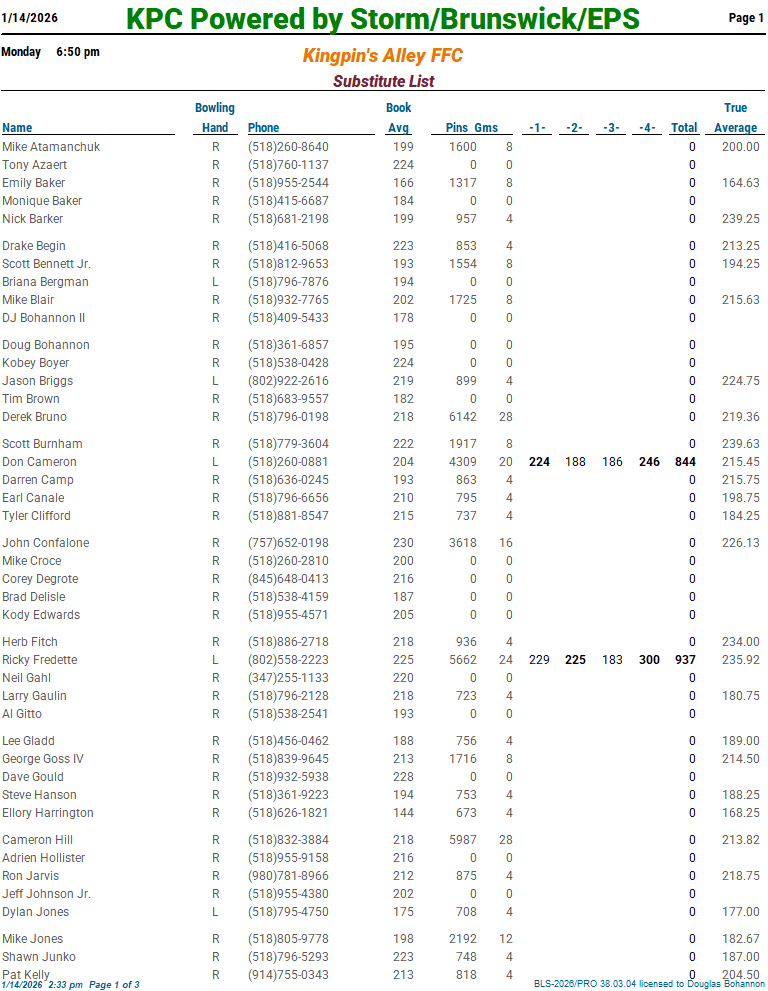Click the True Average column header
This screenshot has width=768, height=991.
pyautogui.click(x=735, y=118)
